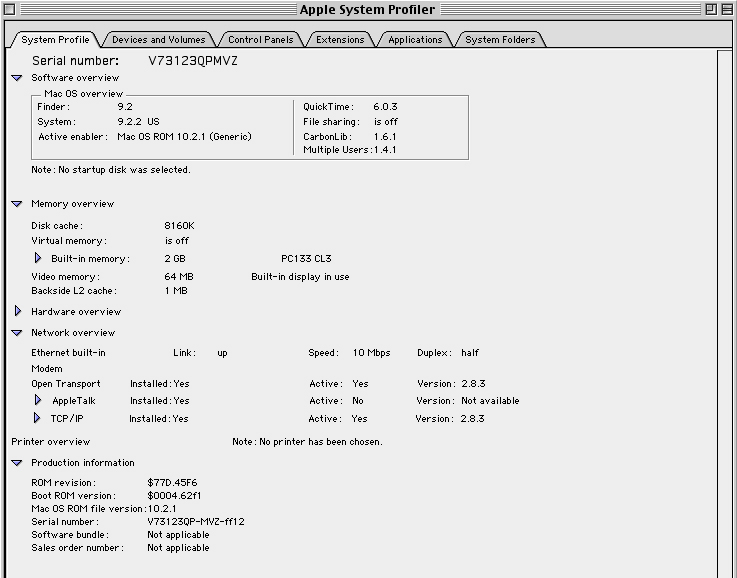737x578 pixels.
Task: Click the Network overview heading
Action: pyautogui.click(x=73, y=333)
